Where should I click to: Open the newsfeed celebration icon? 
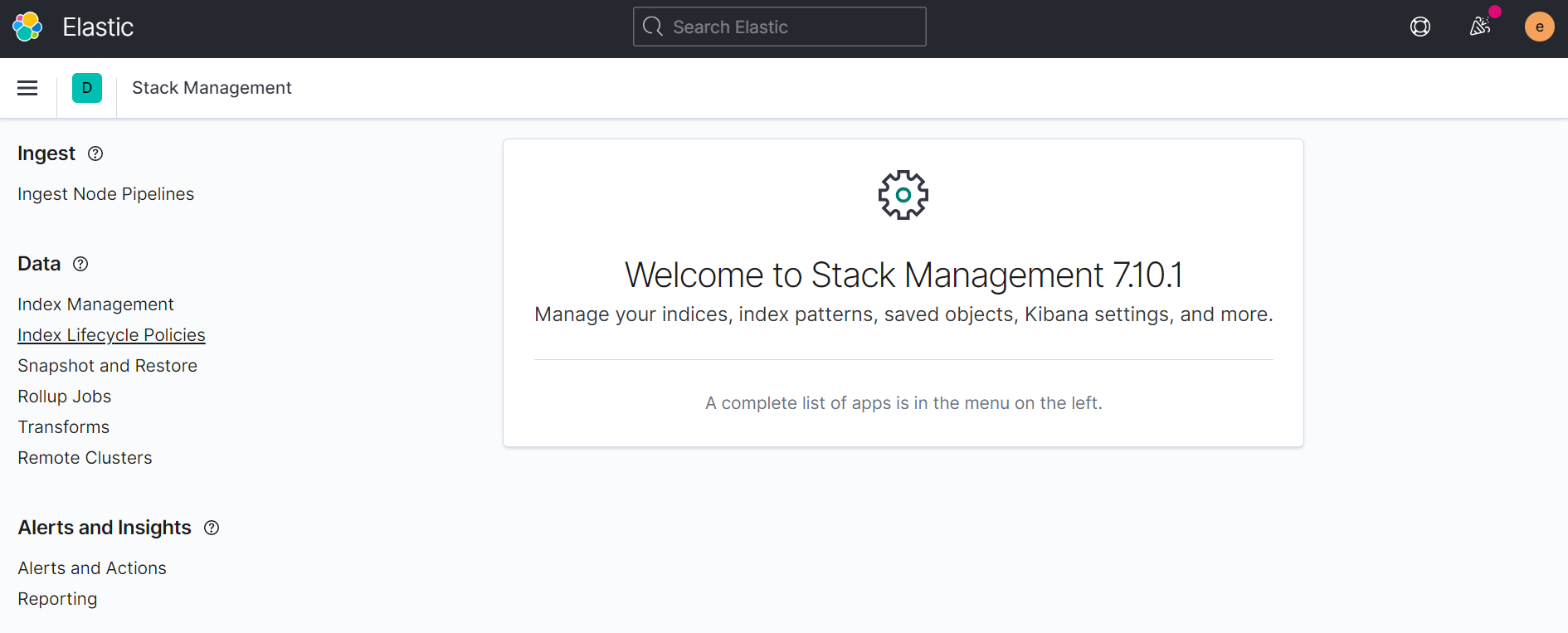[x=1480, y=27]
